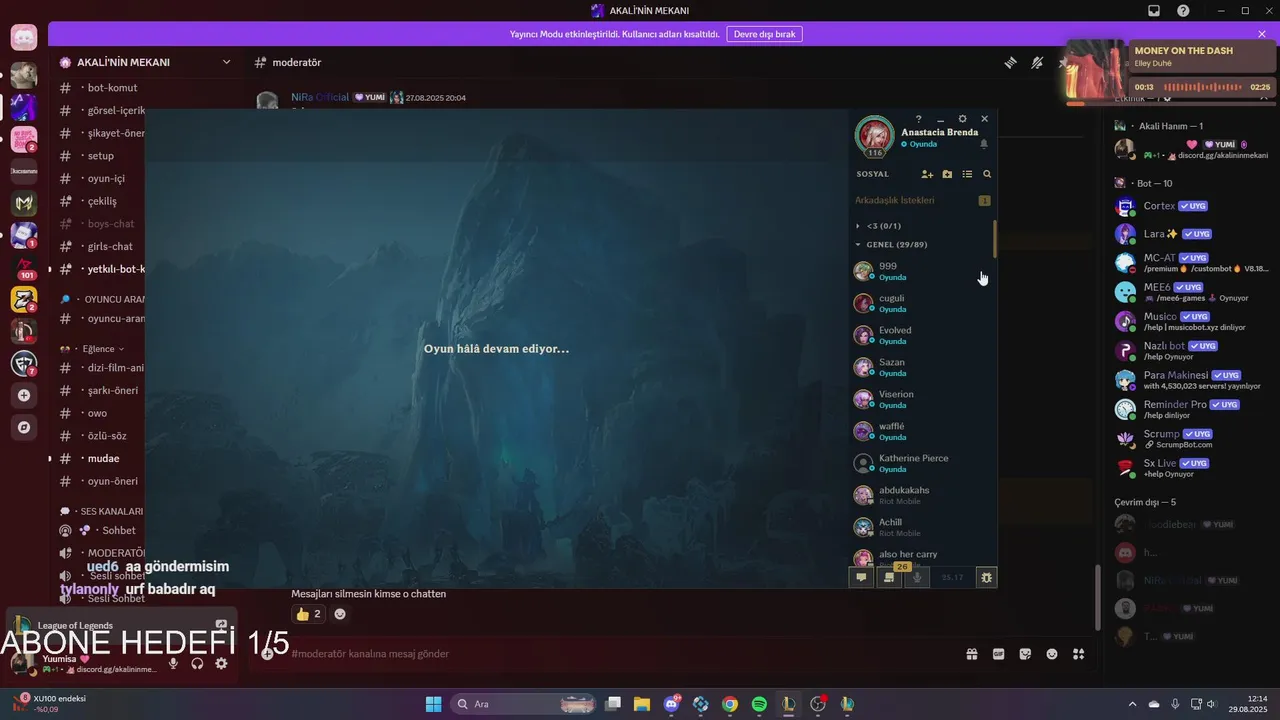Open Chrome from the taskbar

point(730,704)
